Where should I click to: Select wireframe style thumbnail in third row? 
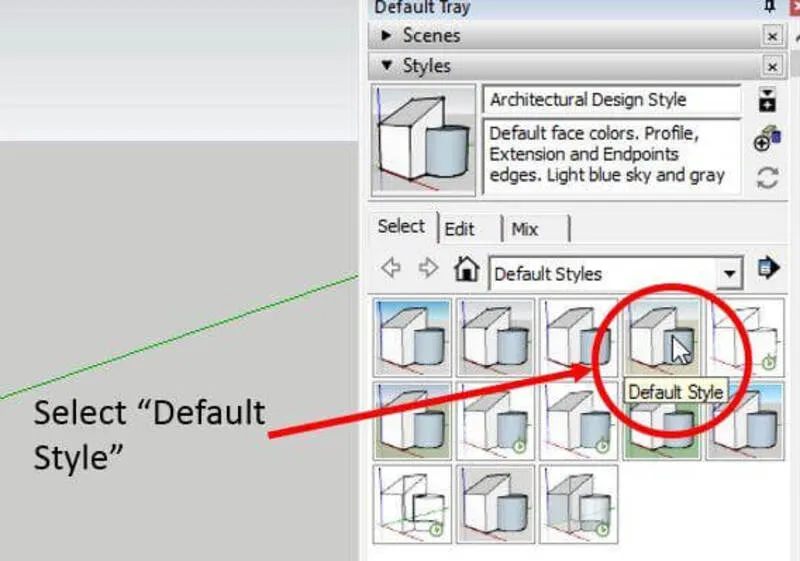tap(412, 504)
